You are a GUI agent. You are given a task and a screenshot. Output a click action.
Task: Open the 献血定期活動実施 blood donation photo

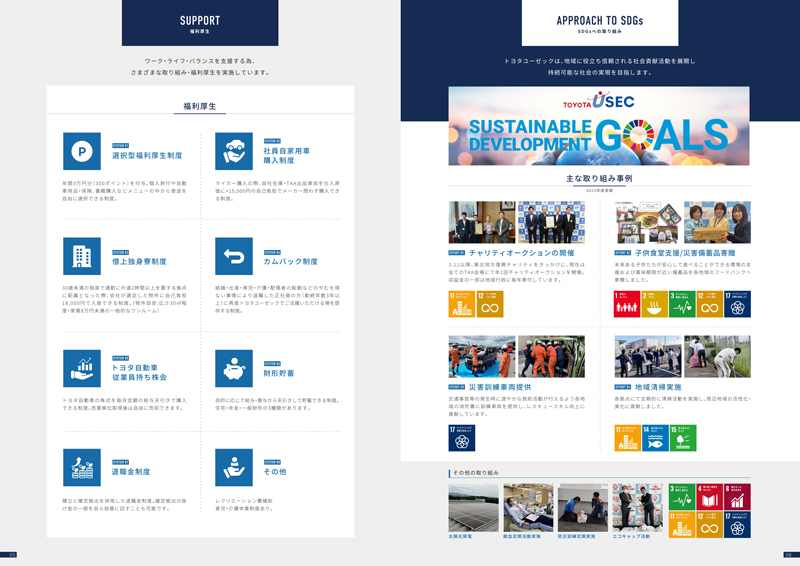pos(528,508)
